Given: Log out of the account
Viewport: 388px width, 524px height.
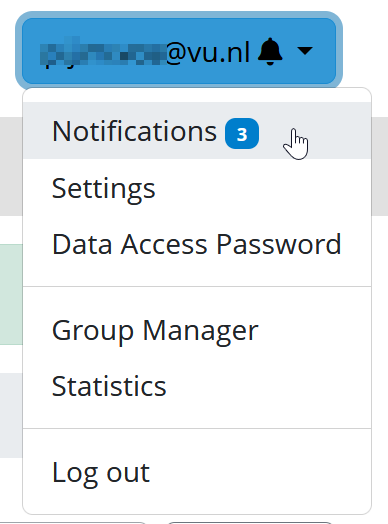Looking at the screenshot, I should click(197, 472).
